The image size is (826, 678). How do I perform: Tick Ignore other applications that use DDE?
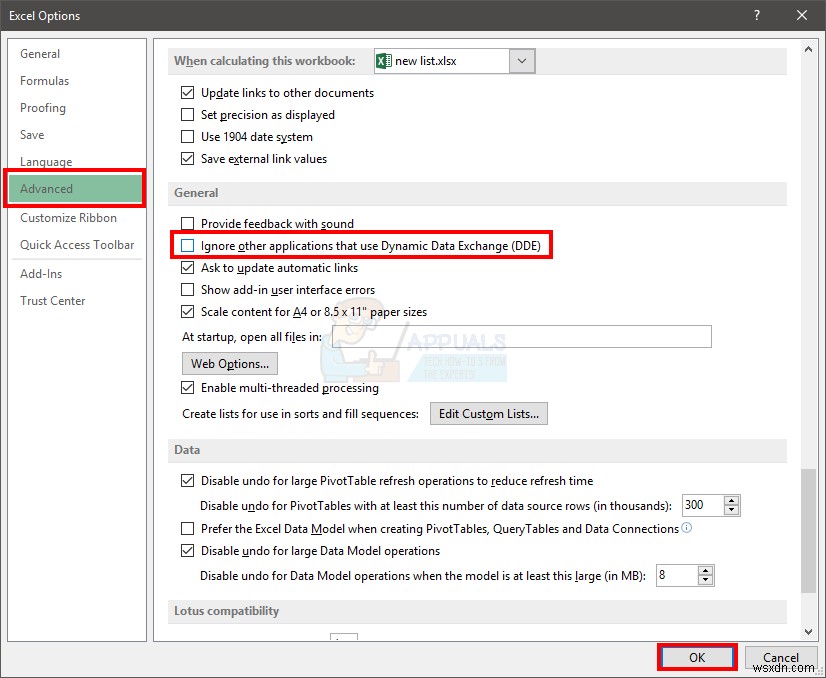point(188,245)
